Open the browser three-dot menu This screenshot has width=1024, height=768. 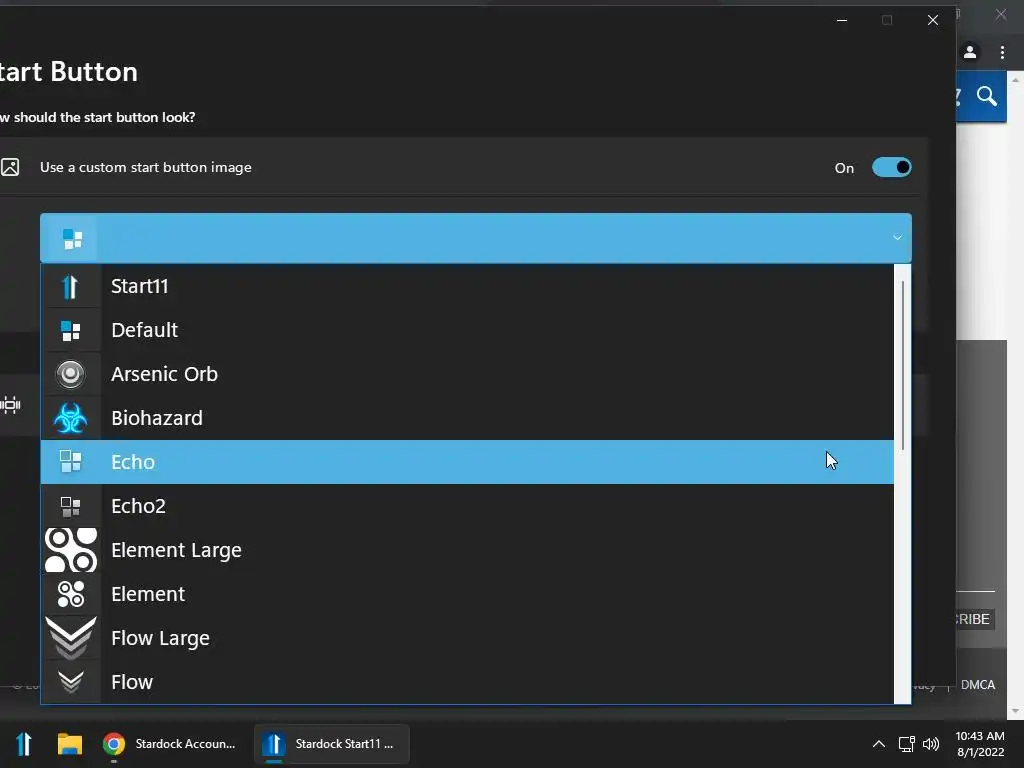(x=1002, y=52)
